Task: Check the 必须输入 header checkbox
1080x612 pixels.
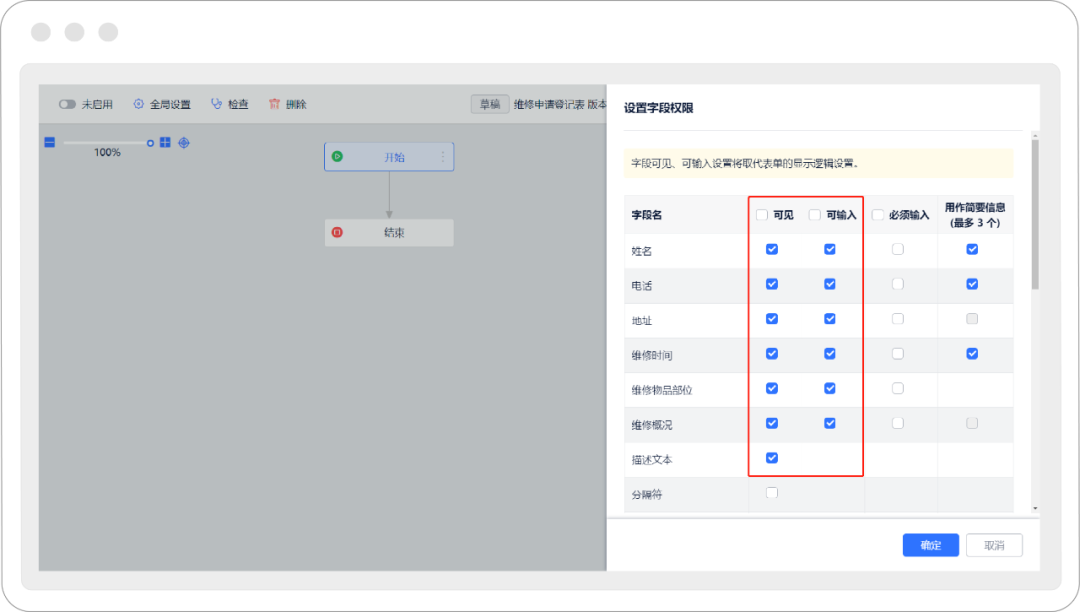Action: coord(878,215)
